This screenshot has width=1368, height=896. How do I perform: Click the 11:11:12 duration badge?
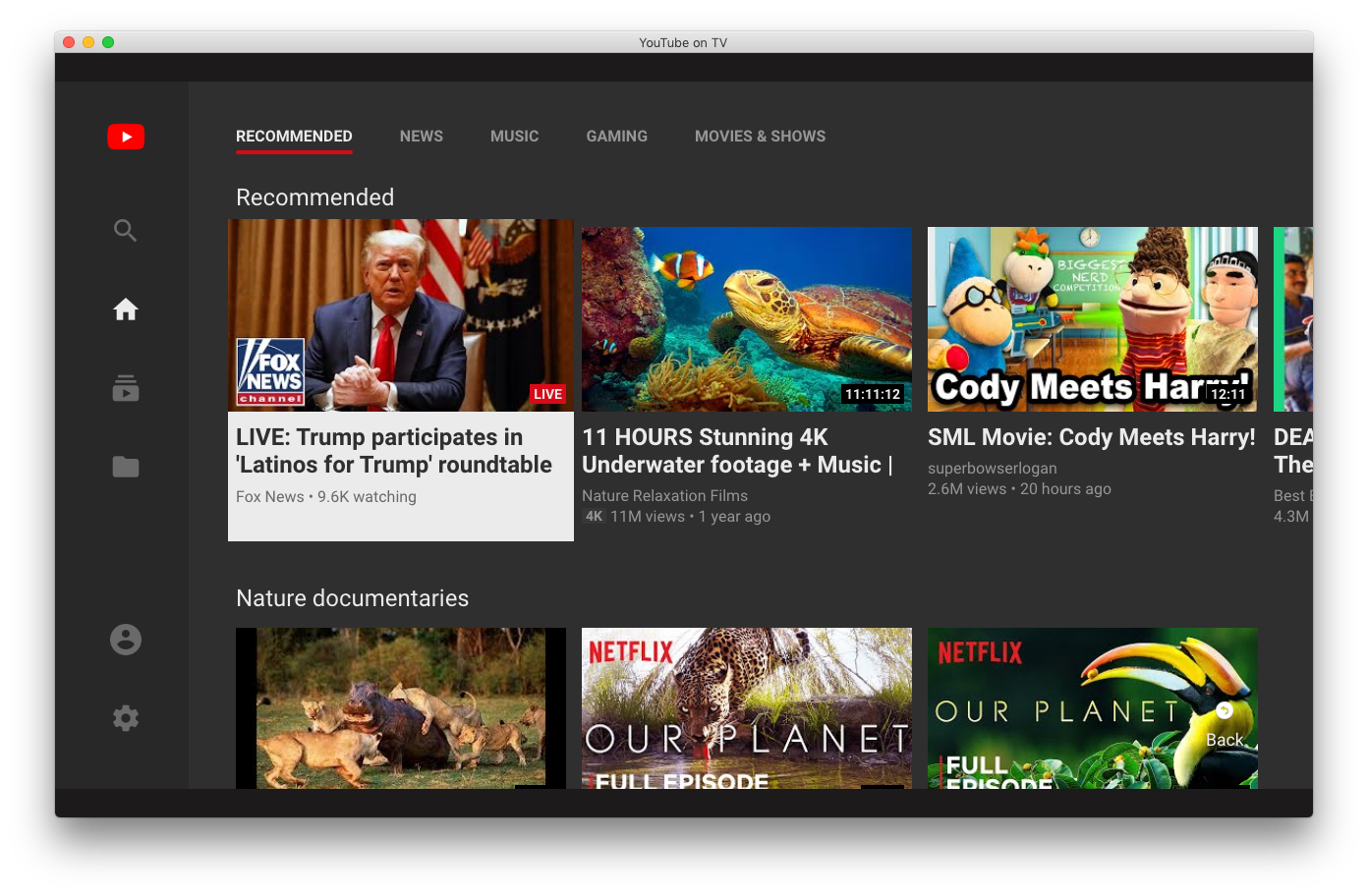(x=873, y=394)
